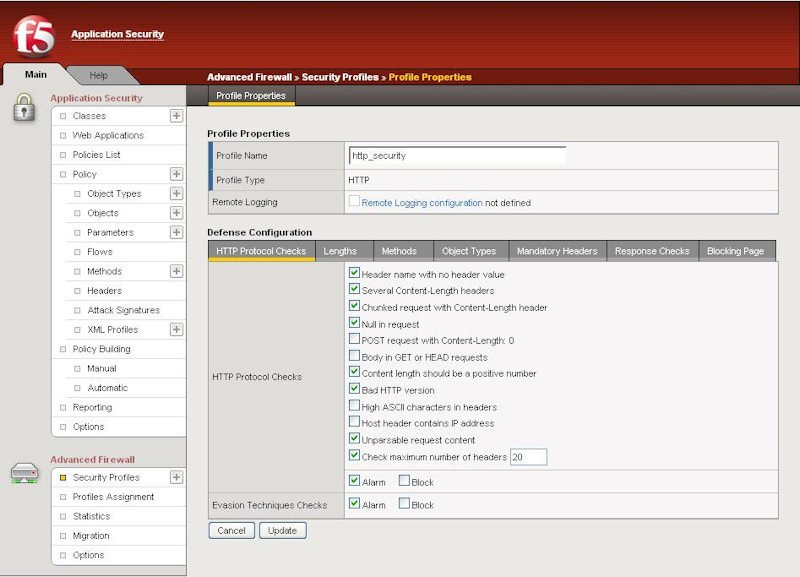Screen dimensions: 800x577
Task: Enable Block for HTTP Protocol Checks
Action: click(x=404, y=481)
